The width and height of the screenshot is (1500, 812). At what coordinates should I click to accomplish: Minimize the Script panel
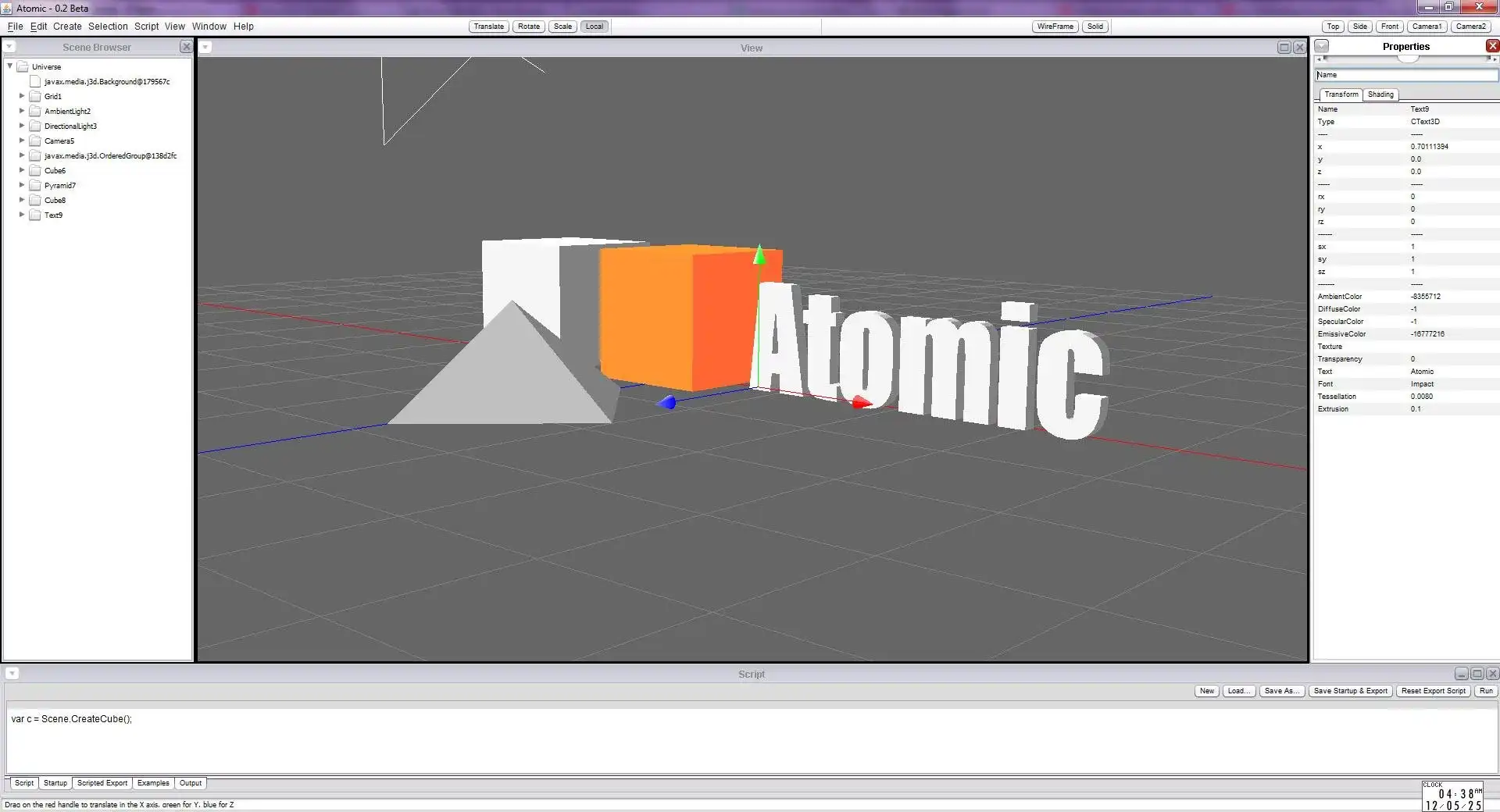(1461, 674)
